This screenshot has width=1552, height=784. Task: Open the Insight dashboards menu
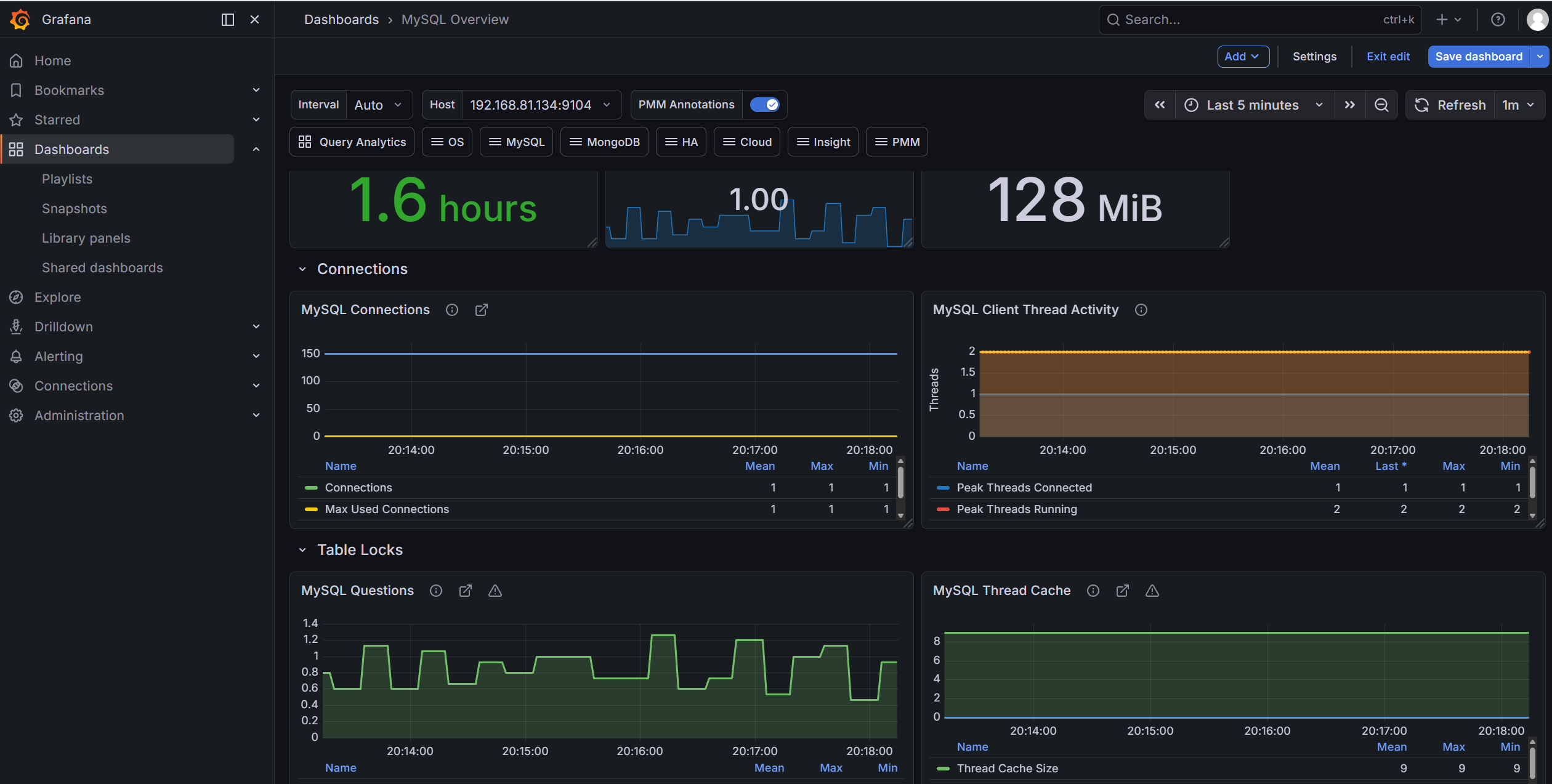click(823, 142)
